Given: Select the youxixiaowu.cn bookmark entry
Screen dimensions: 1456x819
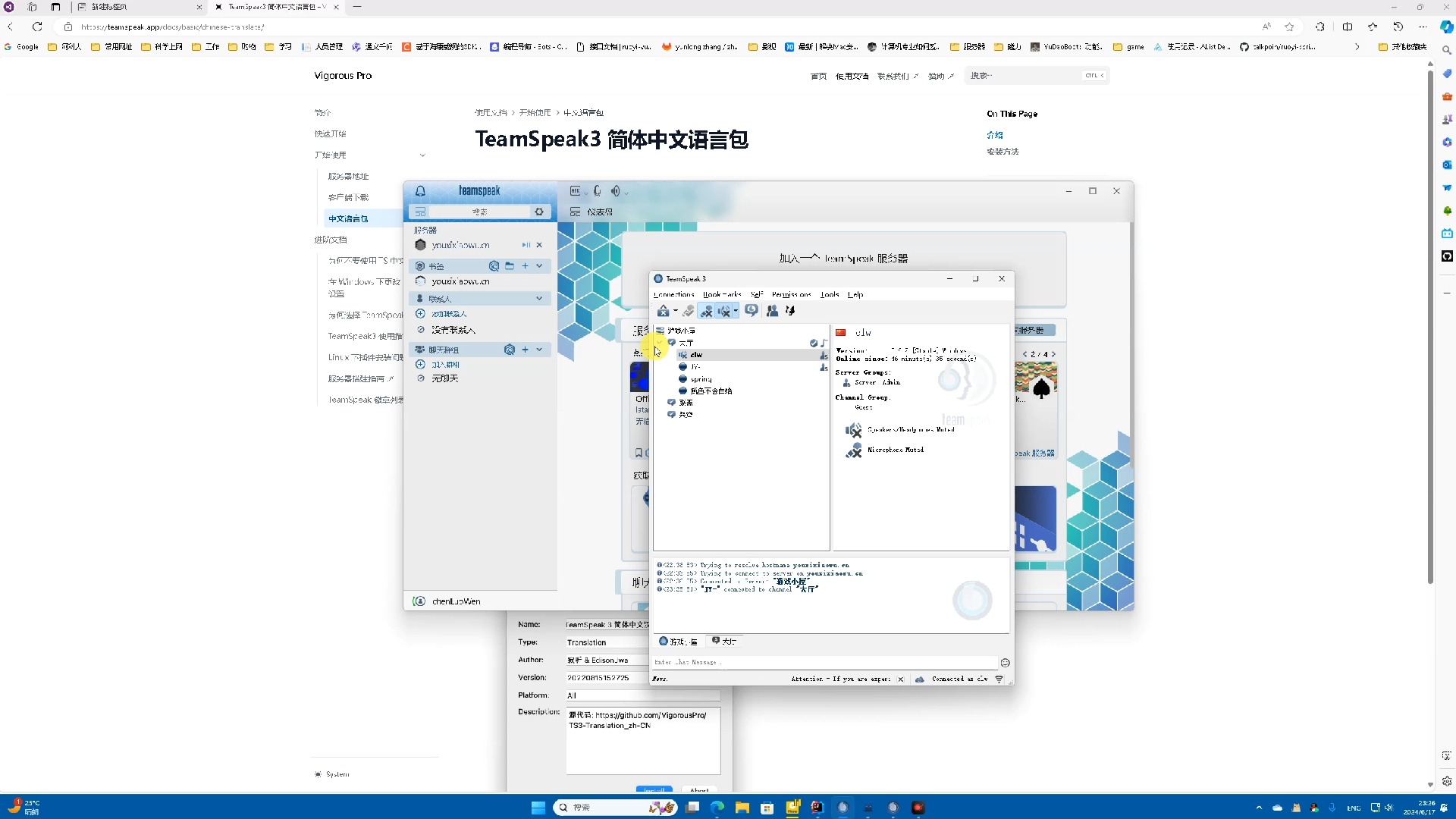Looking at the screenshot, I should click(460, 281).
